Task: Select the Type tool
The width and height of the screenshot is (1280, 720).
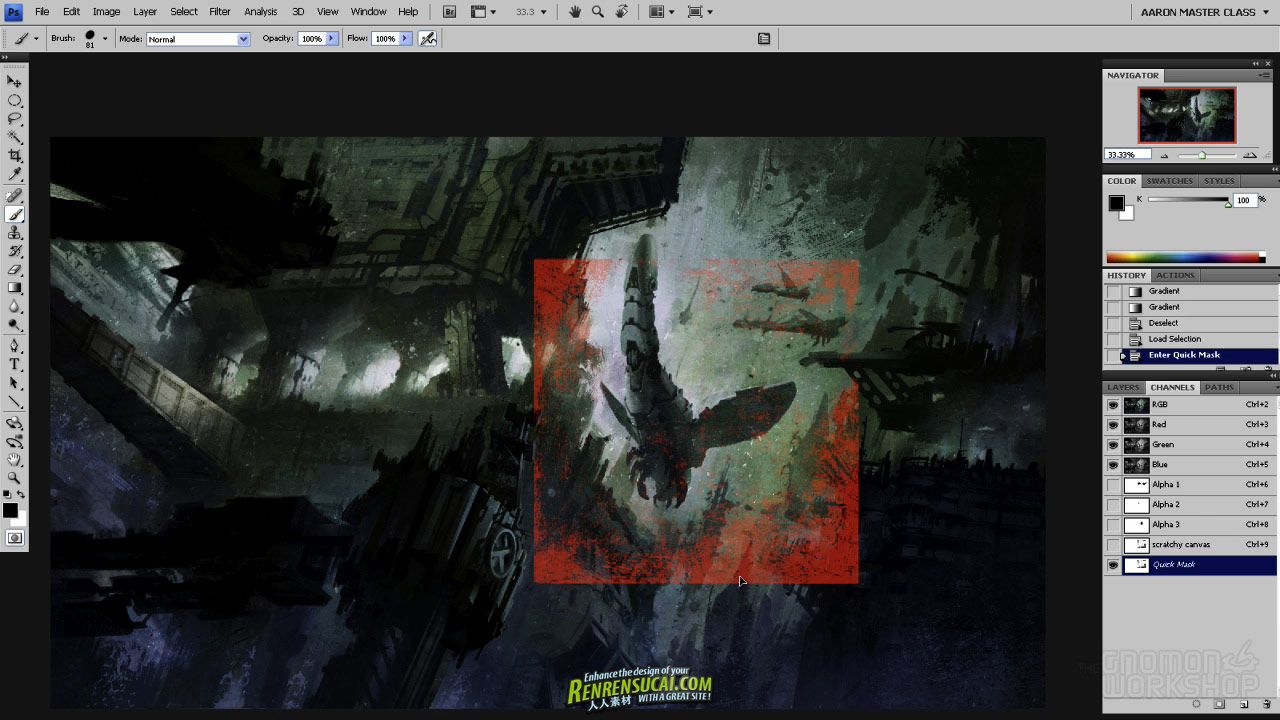Action: tap(14, 365)
